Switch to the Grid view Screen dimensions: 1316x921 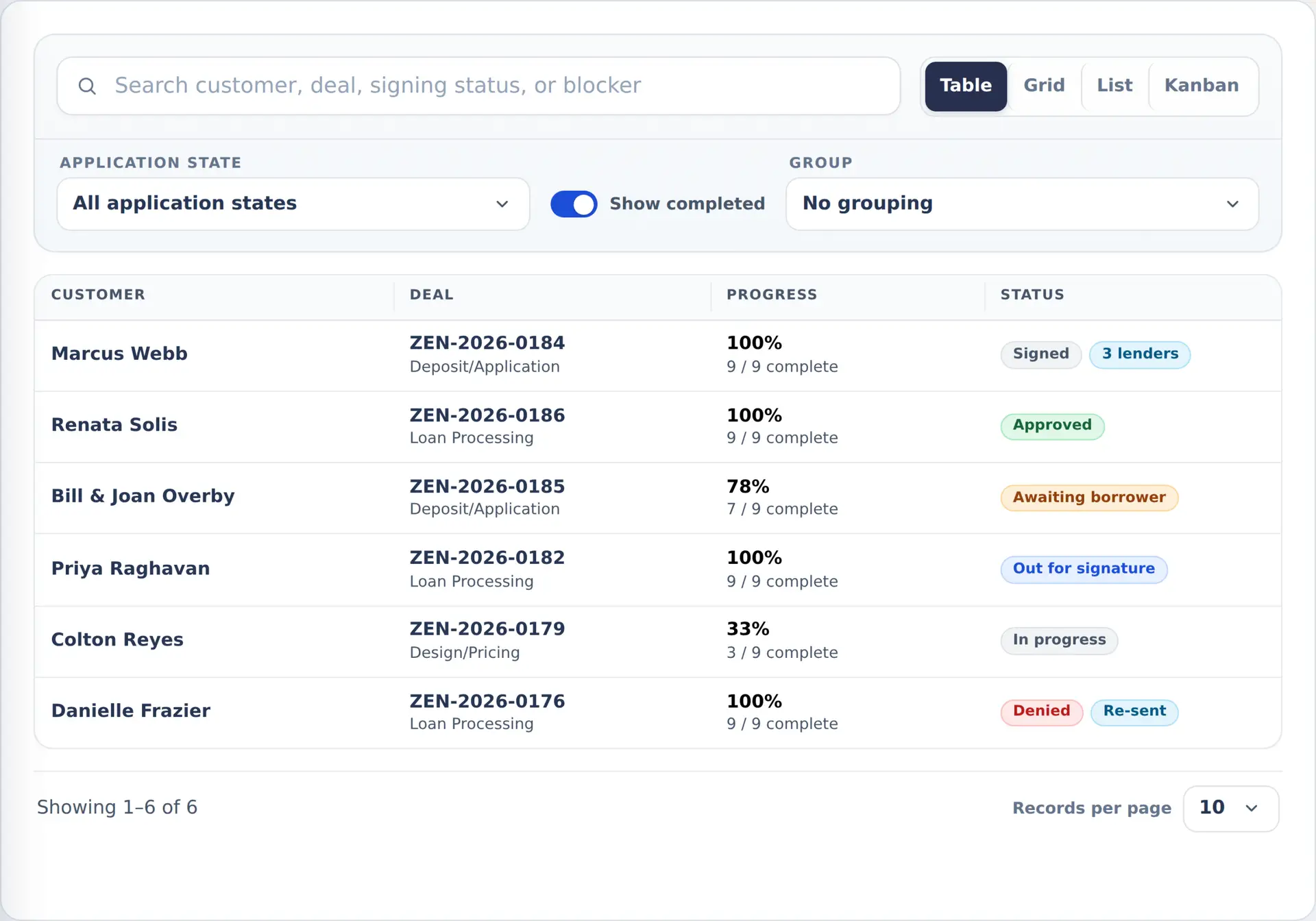point(1044,86)
